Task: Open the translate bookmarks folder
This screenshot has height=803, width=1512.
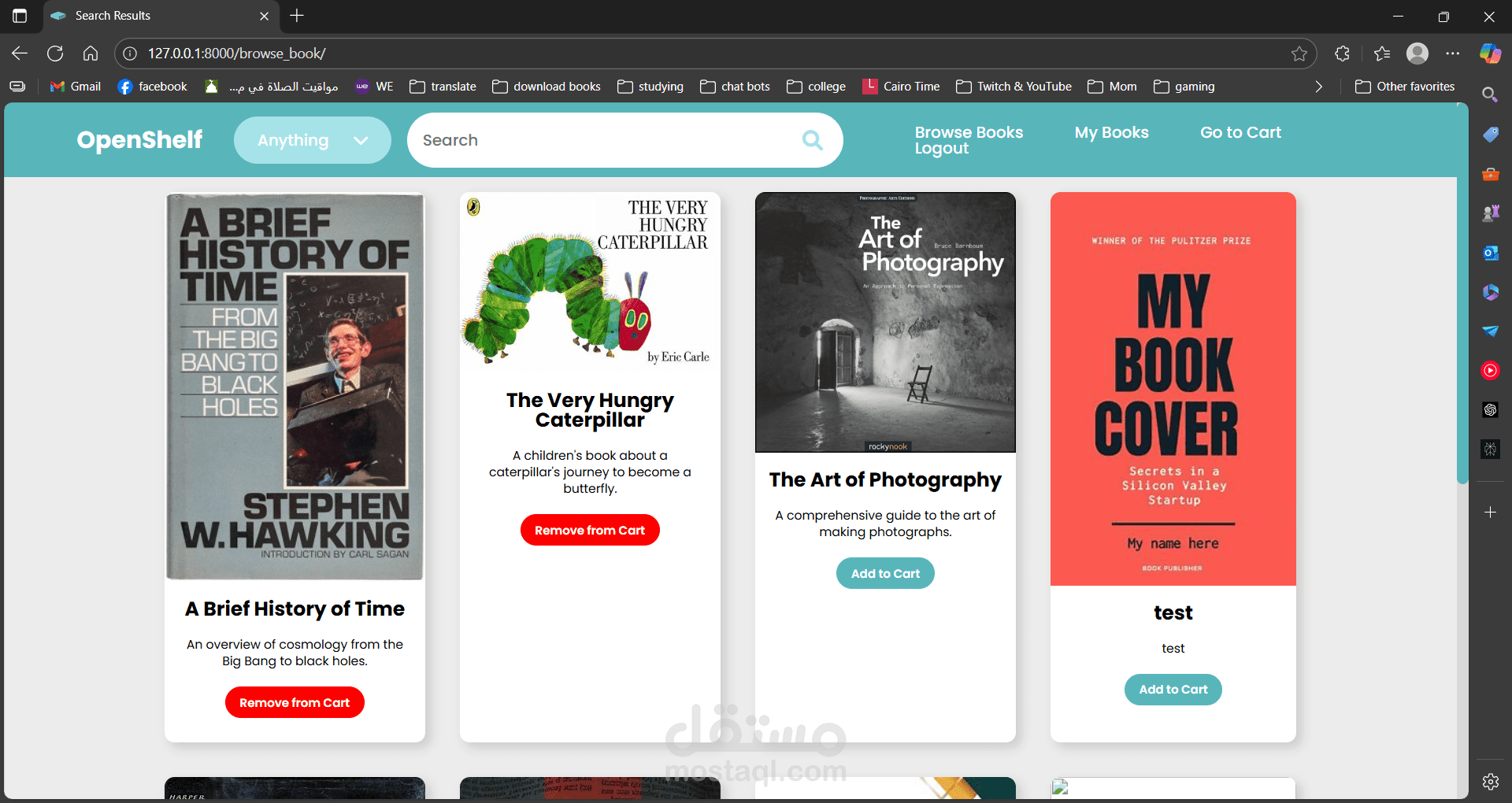Action: pos(443,87)
